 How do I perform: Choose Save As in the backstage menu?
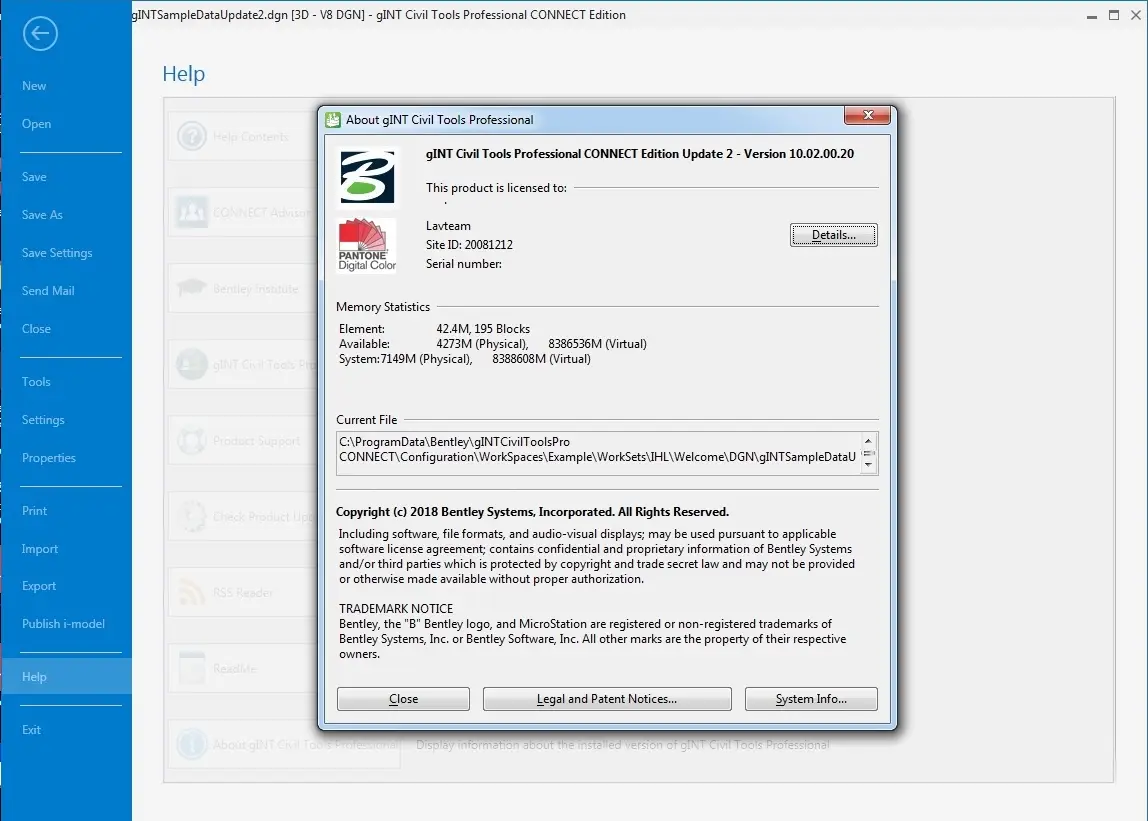coord(42,215)
